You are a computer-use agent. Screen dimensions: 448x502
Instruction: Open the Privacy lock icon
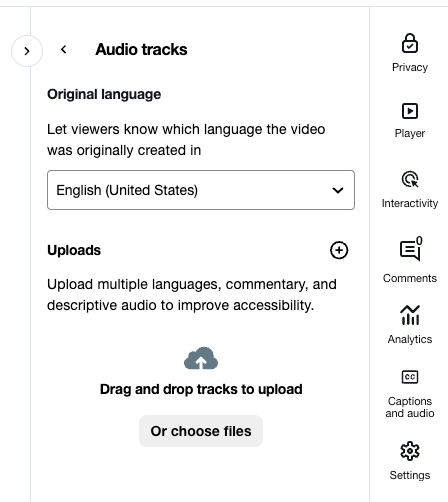[x=410, y=43]
